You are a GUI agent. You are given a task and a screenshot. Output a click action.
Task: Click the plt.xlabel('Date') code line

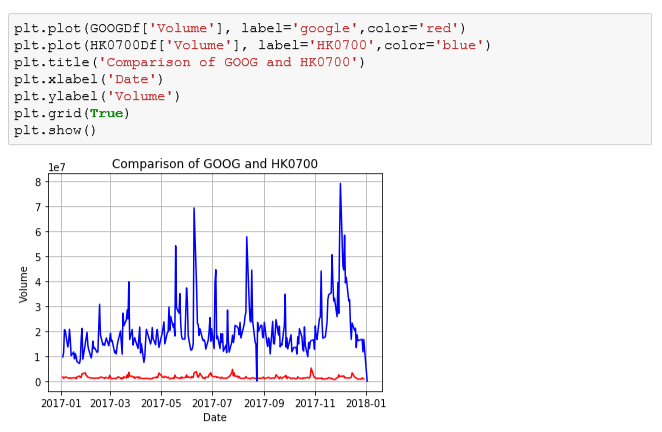coord(89,79)
